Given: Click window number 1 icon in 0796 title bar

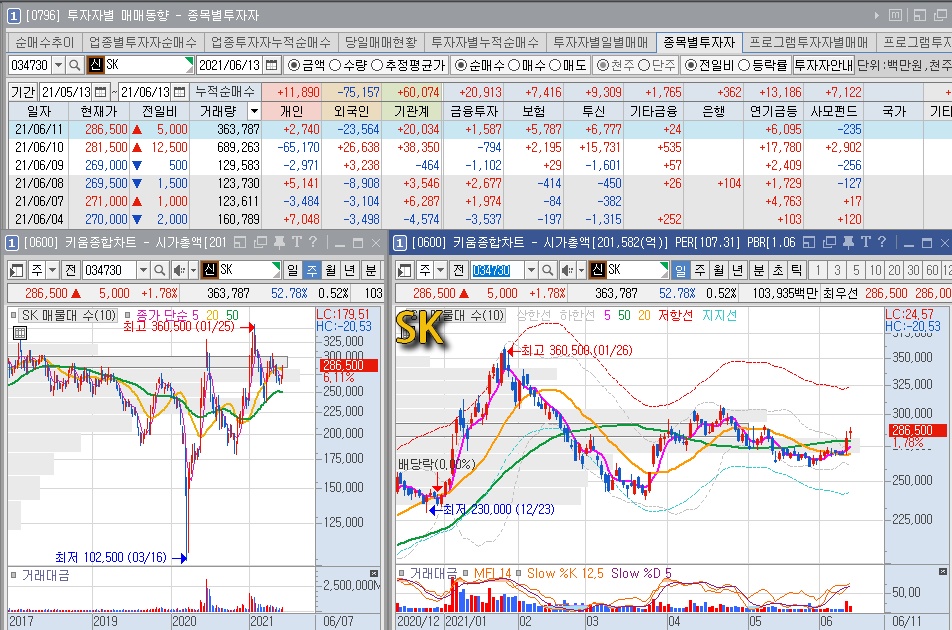Looking at the screenshot, I should coord(13,16).
